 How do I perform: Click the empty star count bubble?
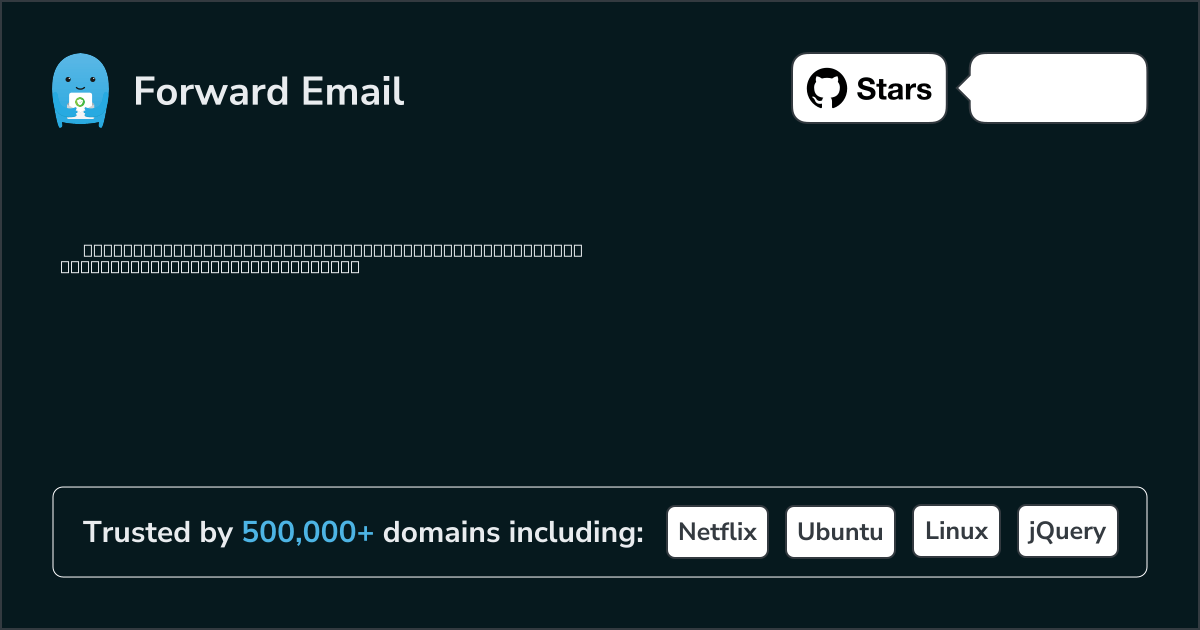point(1058,88)
